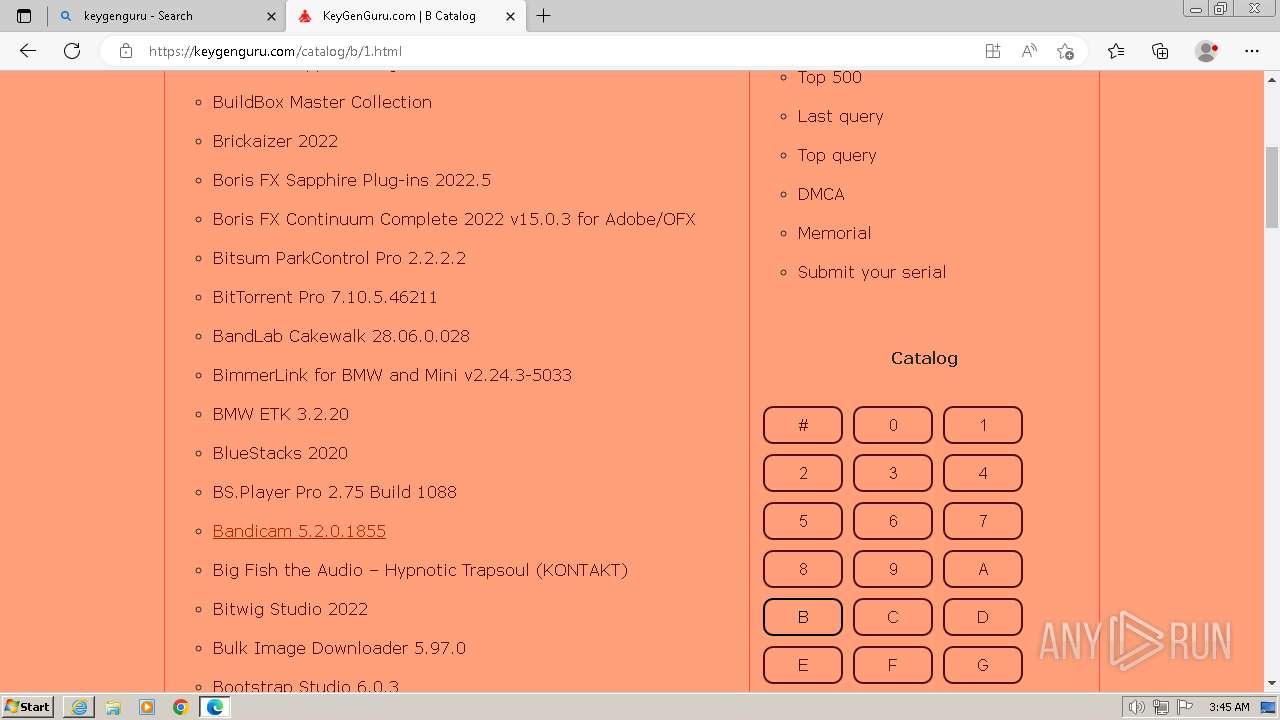Click the Action Center flag tray icon
This screenshot has width=1280, height=720.
(1185, 707)
